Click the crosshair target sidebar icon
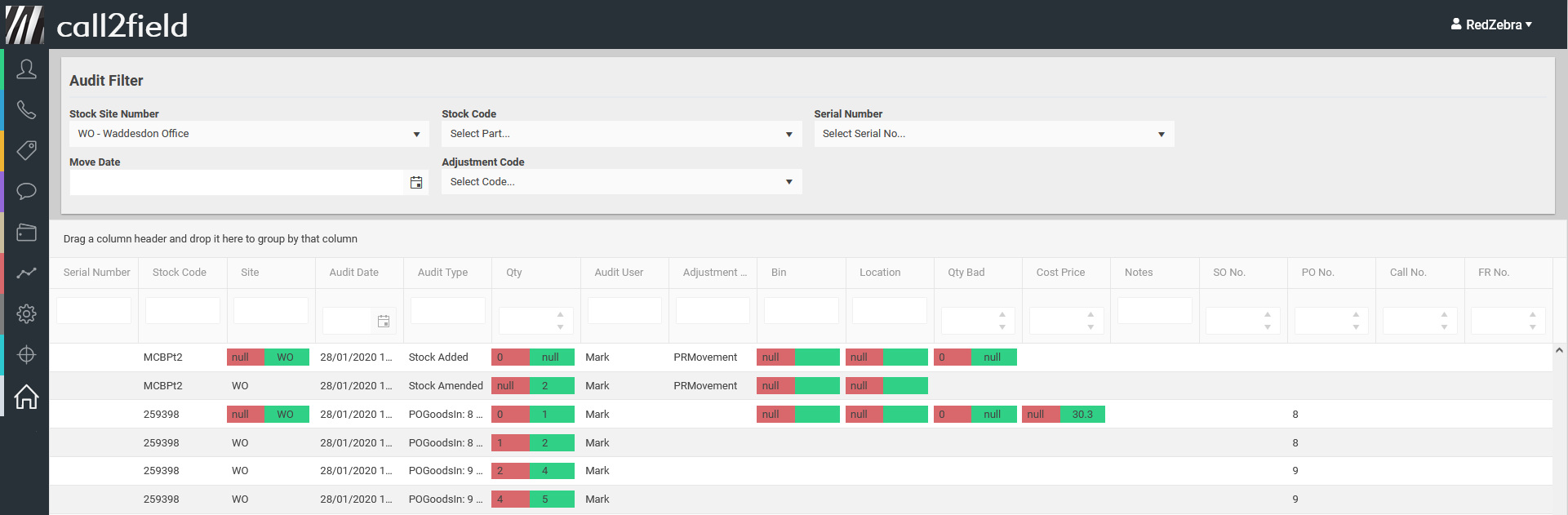 coord(26,355)
